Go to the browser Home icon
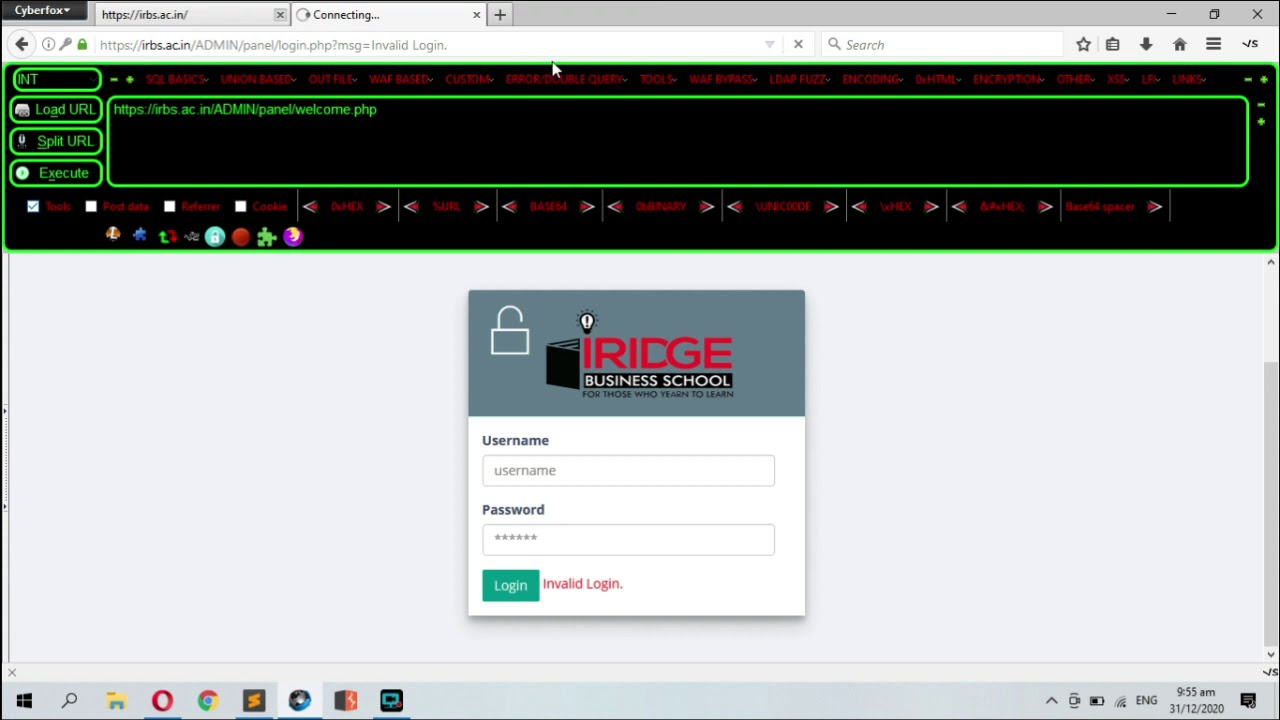Screen dimensions: 1280x720 pyautogui.click(x=1180, y=44)
